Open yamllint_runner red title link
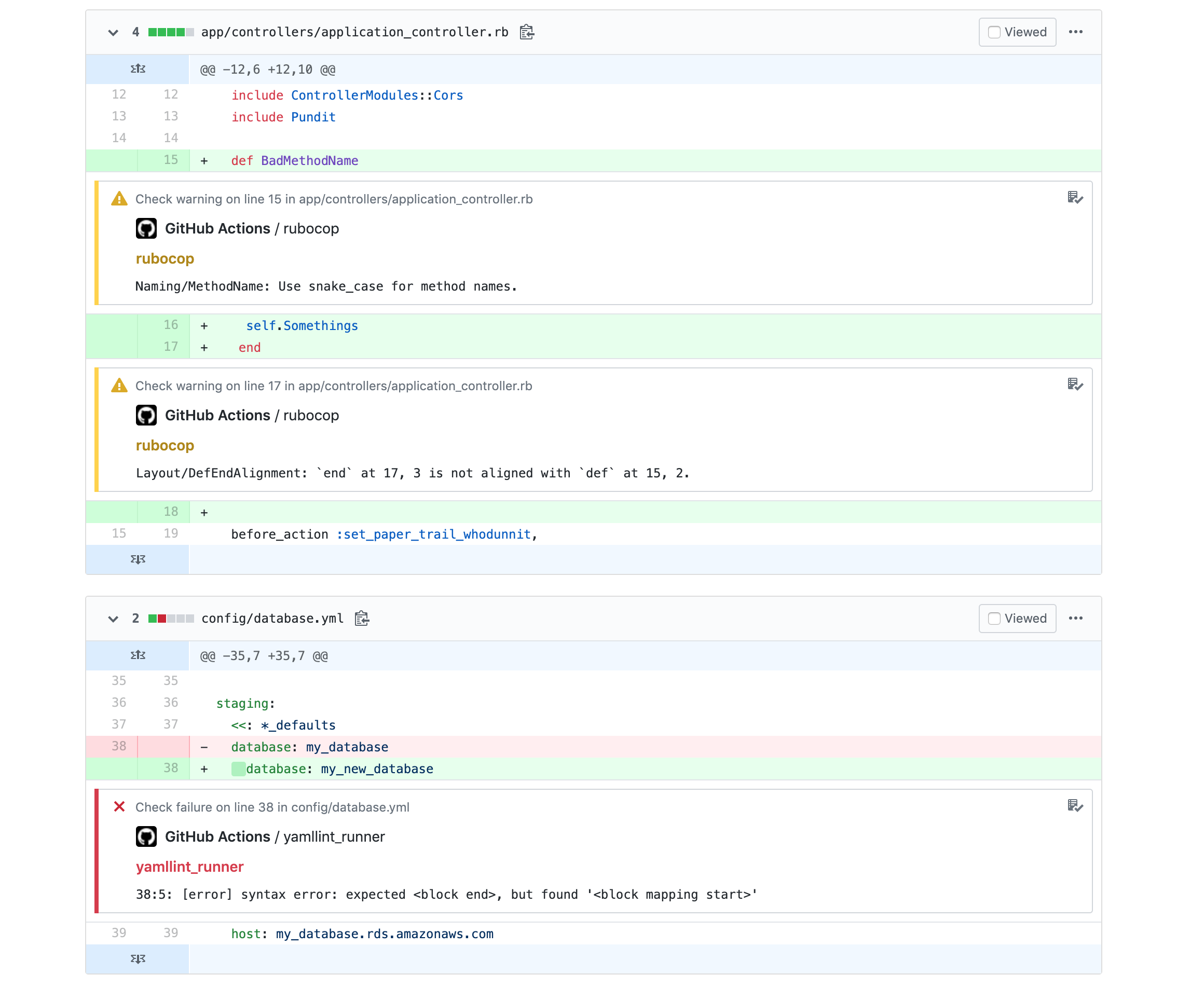Viewport: 1204px width, 988px height. (x=189, y=866)
